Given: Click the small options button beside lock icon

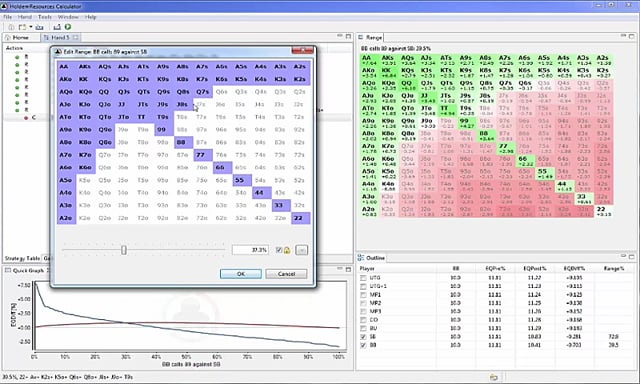Looking at the screenshot, I should click(x=302, y=250).
